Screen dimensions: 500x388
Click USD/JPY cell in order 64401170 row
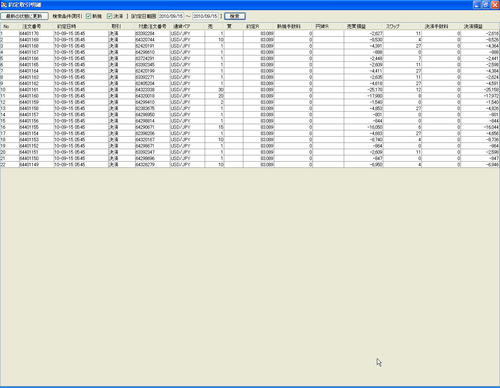pyautogui.click(x=187, y=33)
